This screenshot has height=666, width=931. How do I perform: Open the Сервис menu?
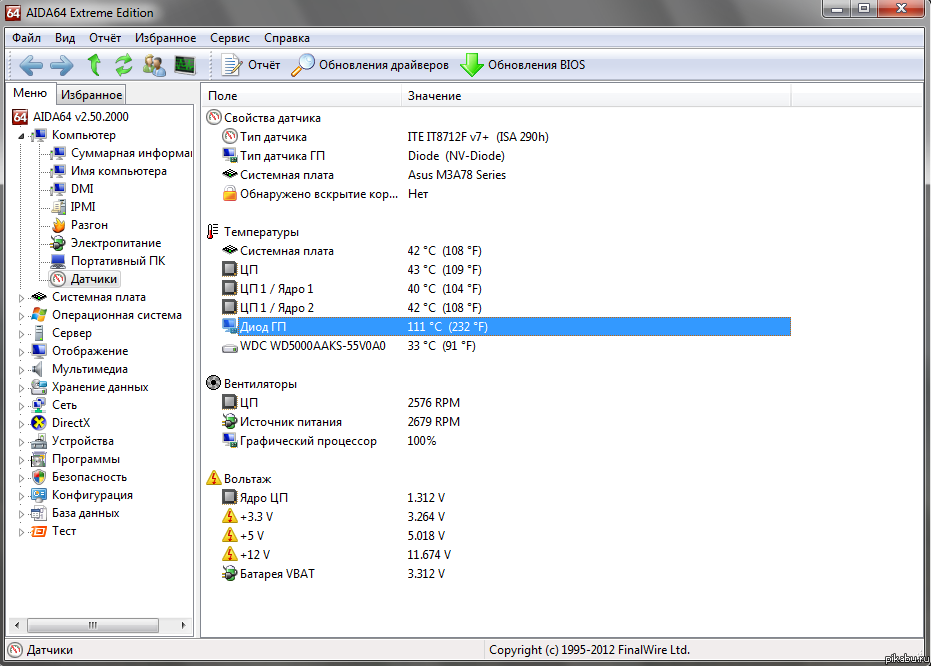click(x=230, y=38)
